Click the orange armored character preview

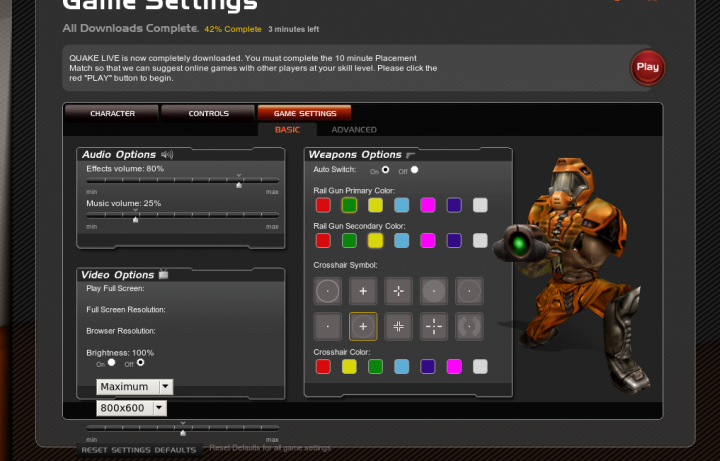pyautogui.click(x=574, y=273)
